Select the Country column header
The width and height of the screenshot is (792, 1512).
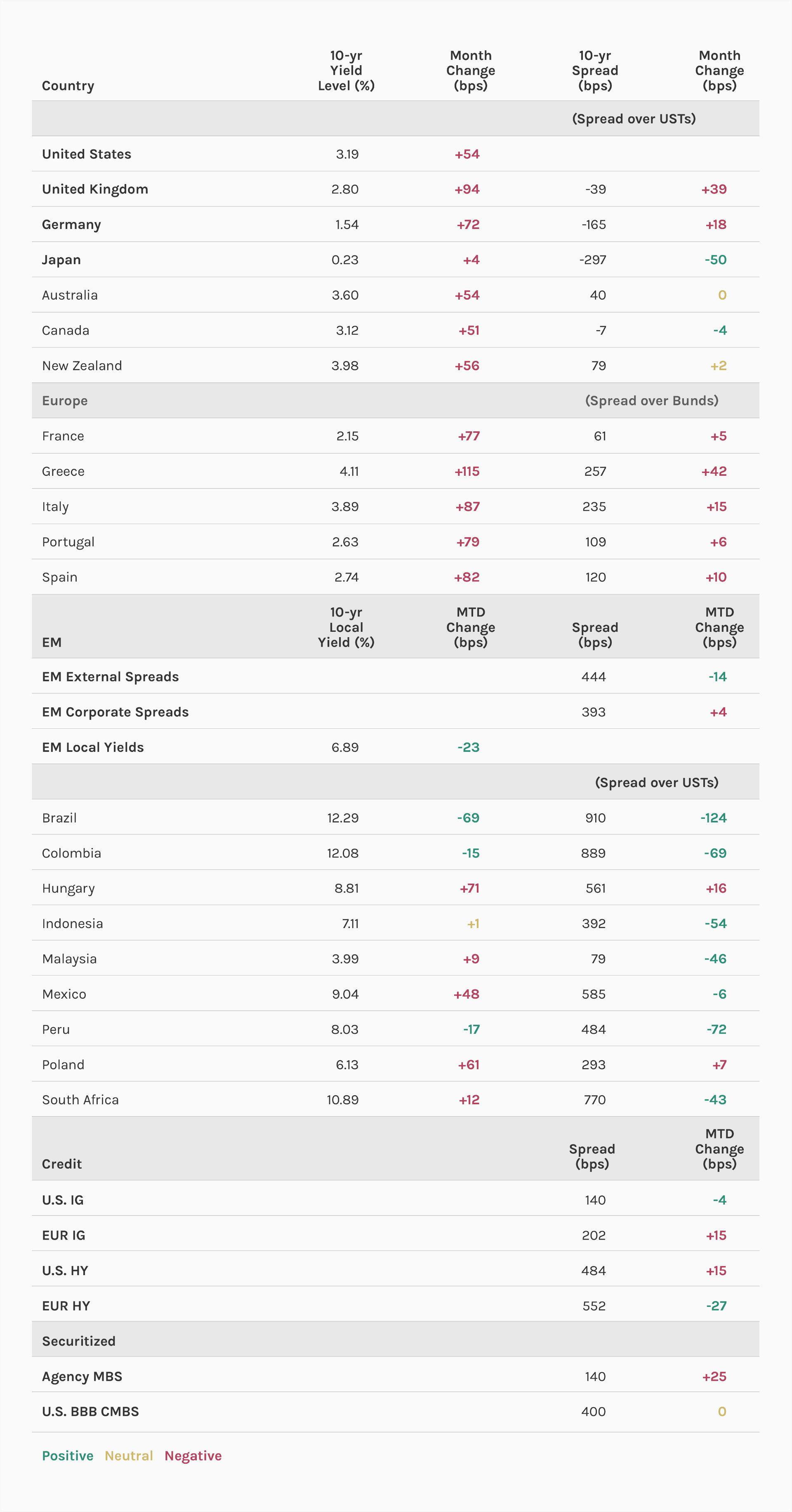(68, 86)
